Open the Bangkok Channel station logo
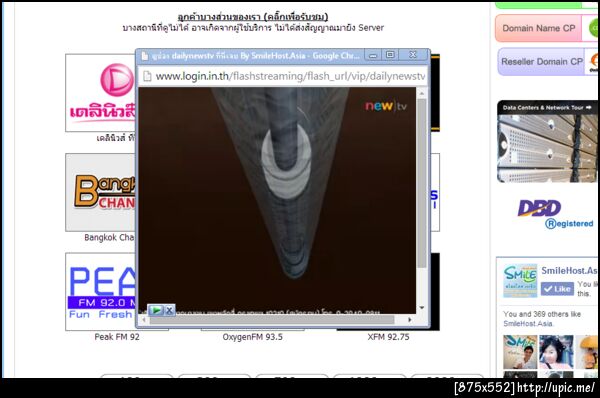The image size is (600, 398). click(100, 192)
